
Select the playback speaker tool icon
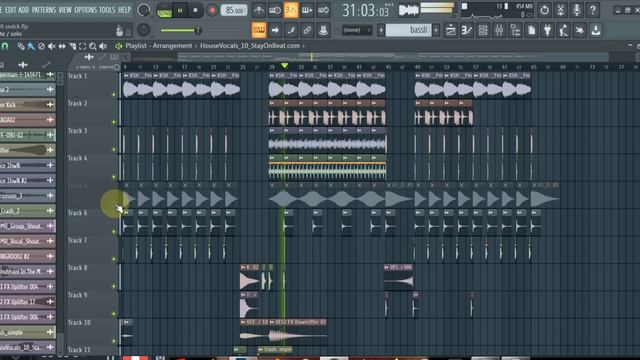103,46
